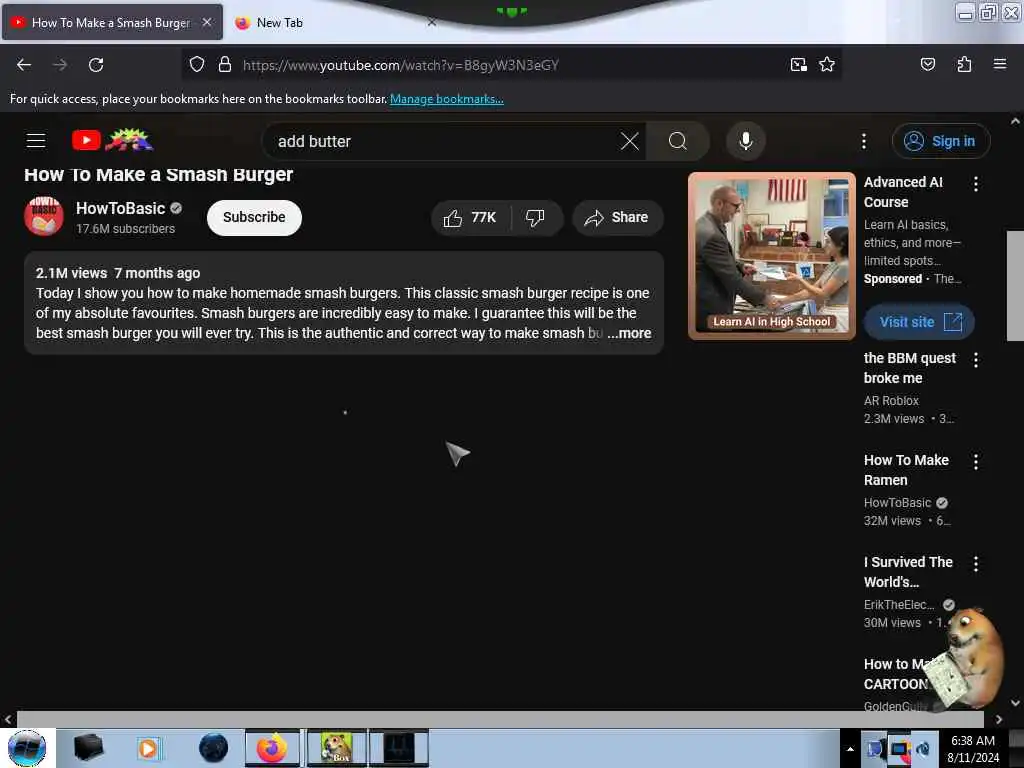Open YouTube settings three-dot menu
The height and width of the screenshot is (768, 1024).
coord(863,141)
